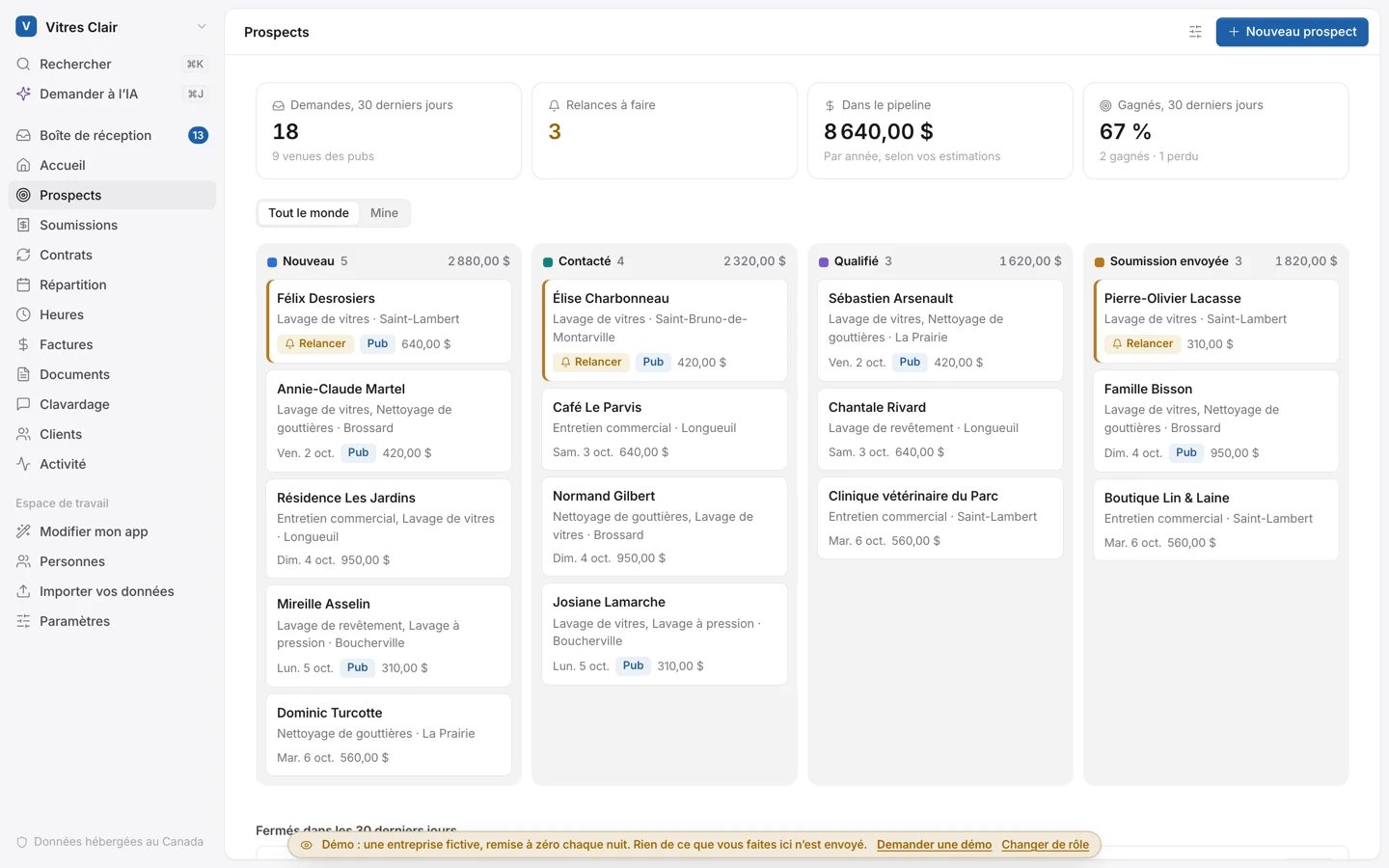The image size is (1389, 868).
Task: Open the Clinique vétérinaire du Parc card
Action: coord(940,518)
